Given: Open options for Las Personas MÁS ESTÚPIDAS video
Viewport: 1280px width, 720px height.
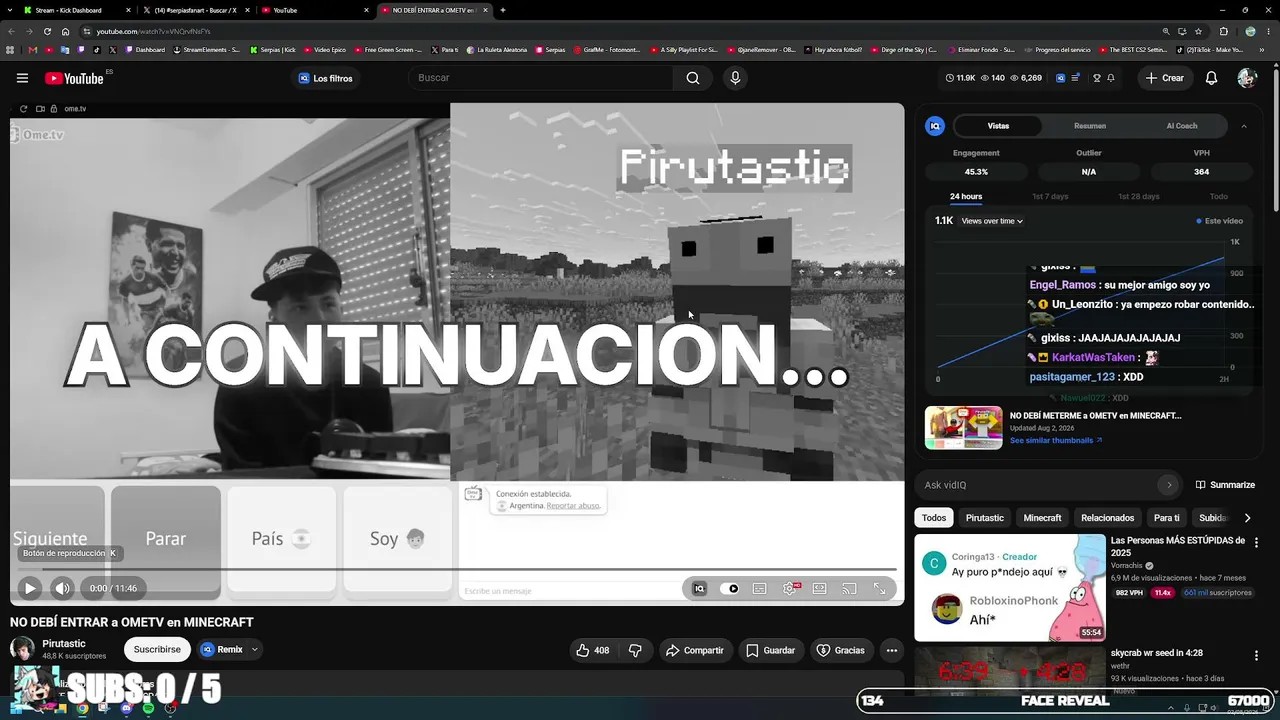Looking at the screenshot, I should click(x=1257, y=542).
